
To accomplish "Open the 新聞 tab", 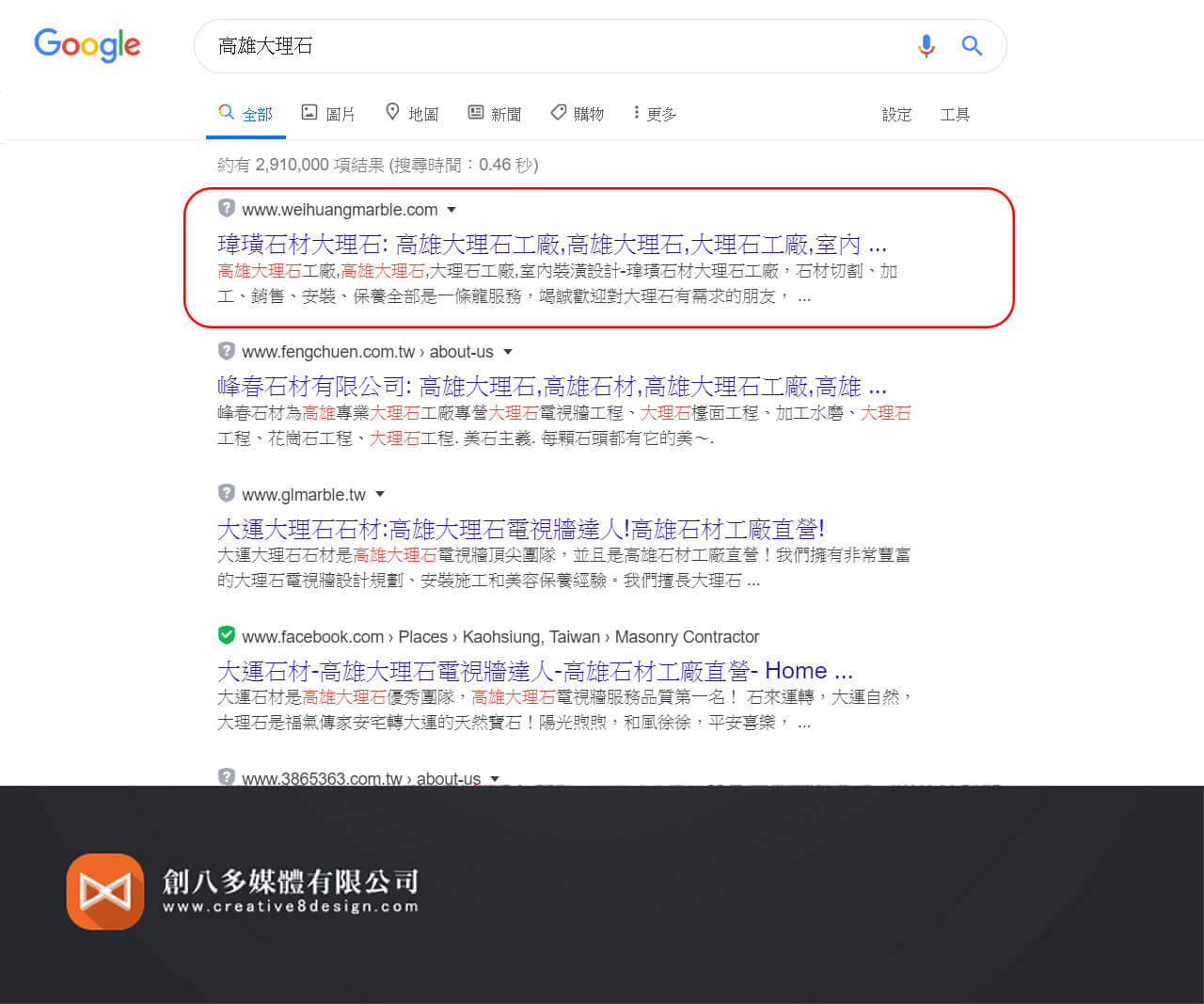I will point(495,114).
